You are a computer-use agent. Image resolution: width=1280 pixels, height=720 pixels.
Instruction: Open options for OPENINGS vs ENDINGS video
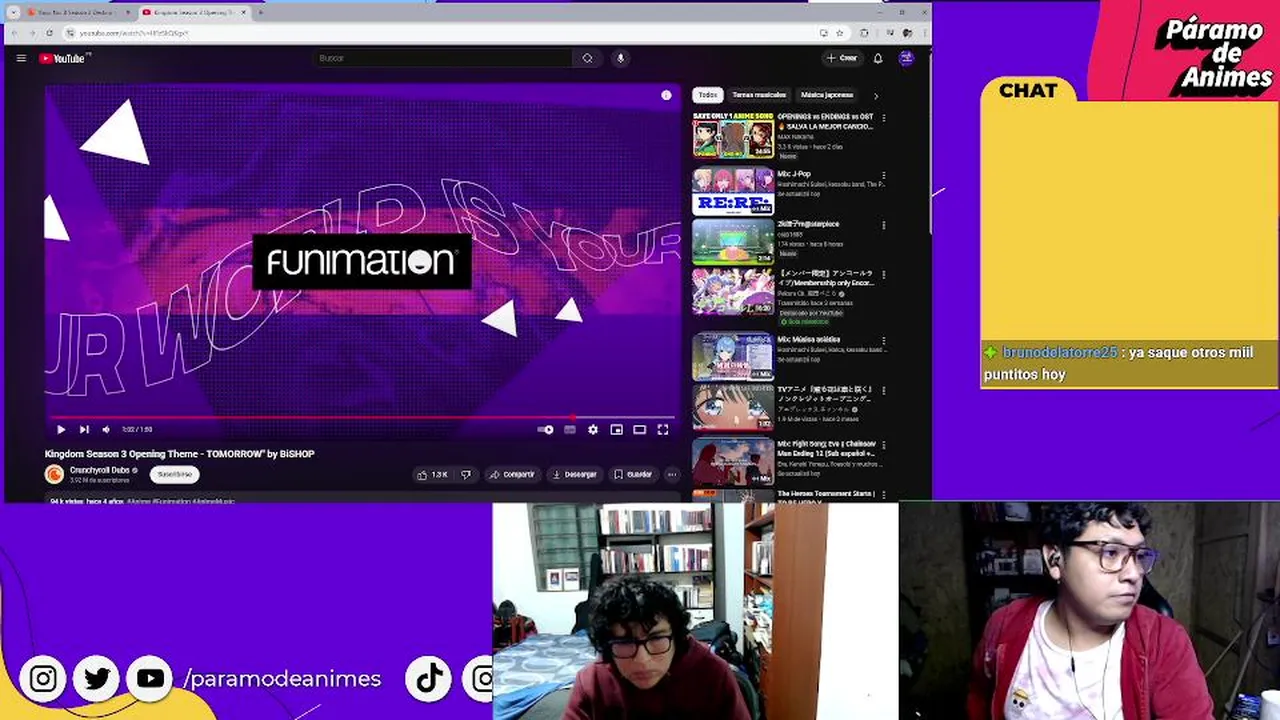click(883, 118)
